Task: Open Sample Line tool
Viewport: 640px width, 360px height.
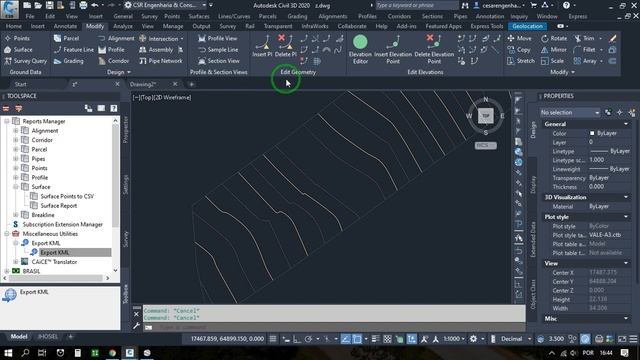Action: [x=218, y=50]
